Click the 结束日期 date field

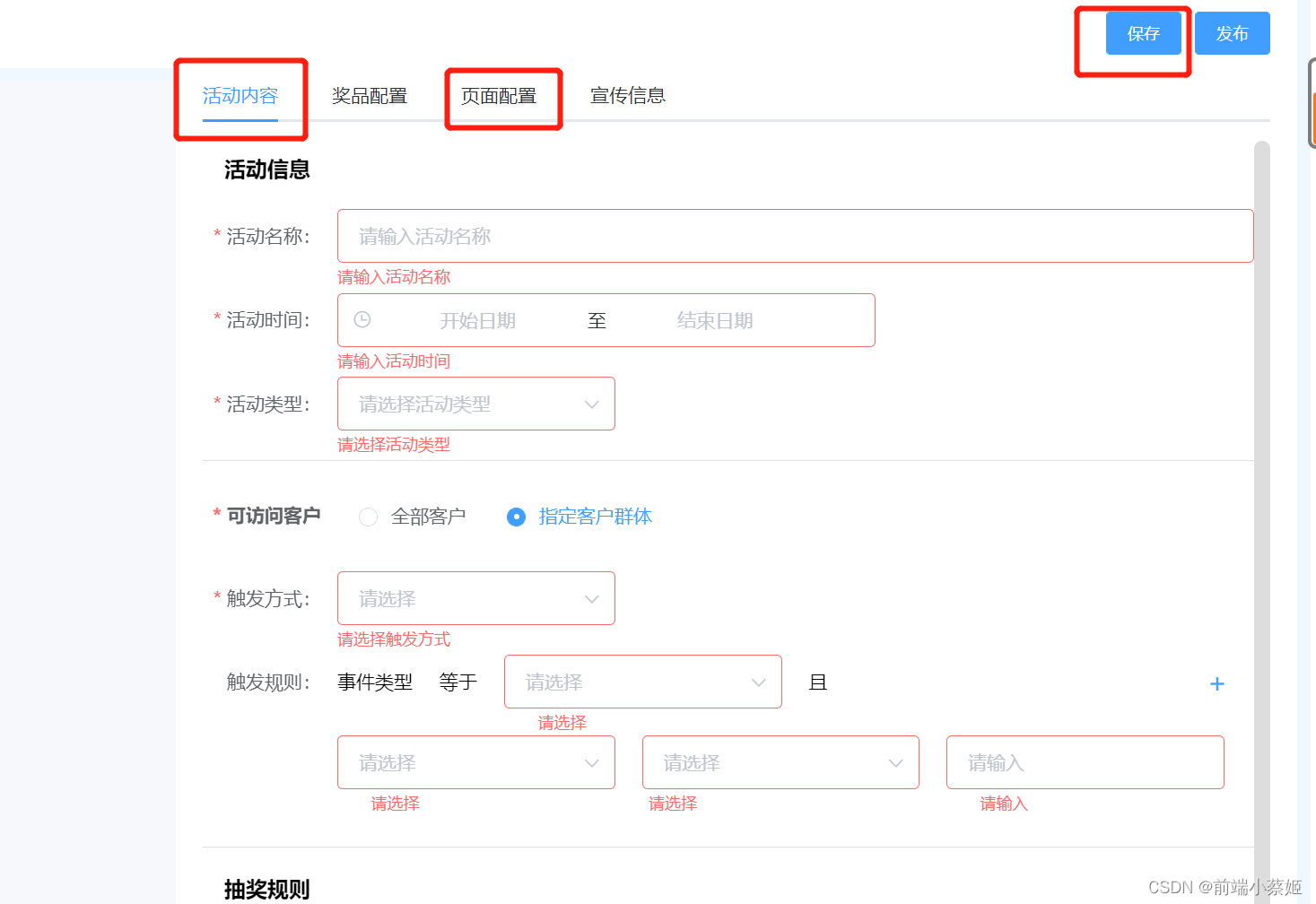[715, 319]
